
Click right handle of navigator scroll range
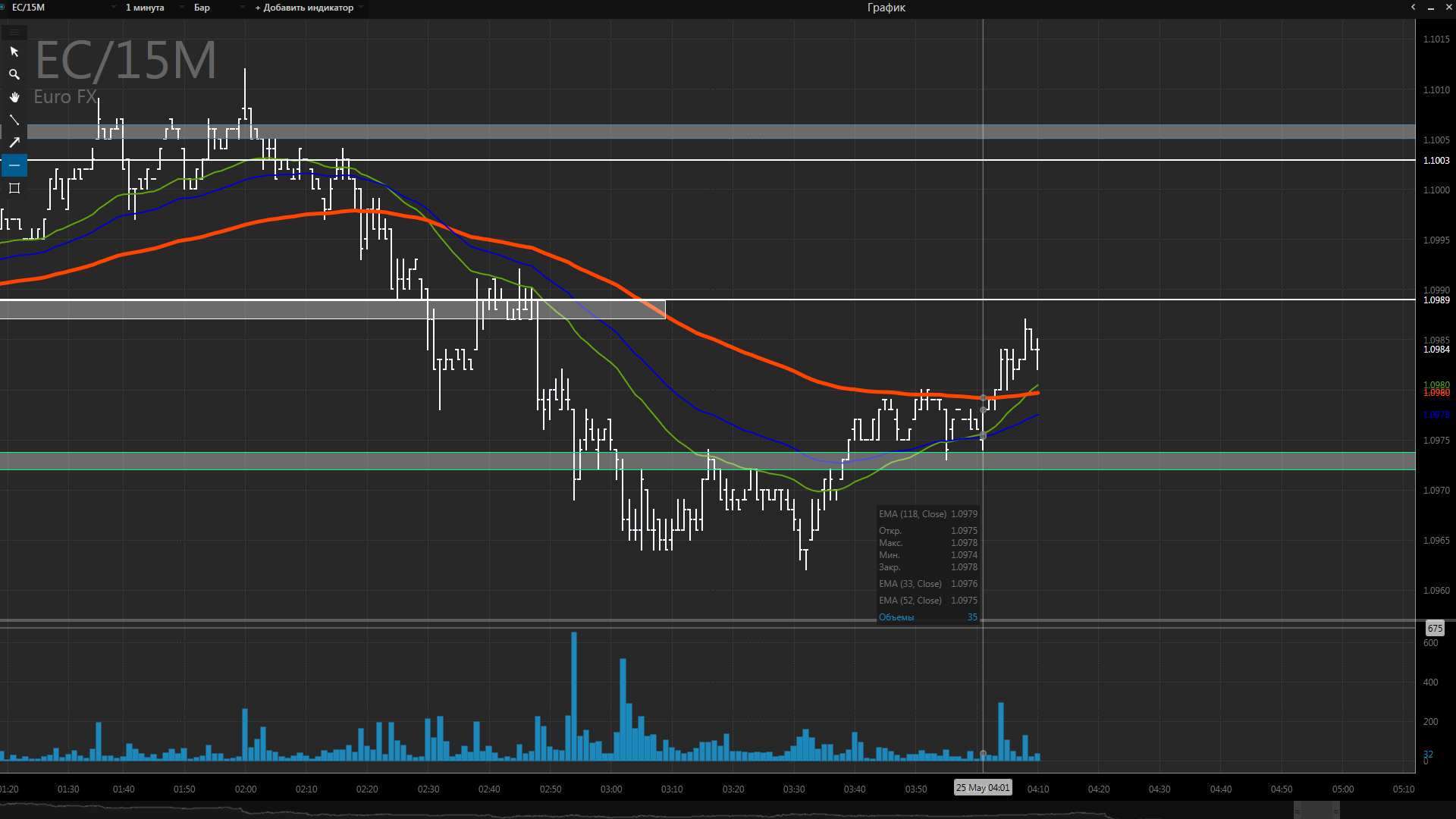pos(1336,810)
